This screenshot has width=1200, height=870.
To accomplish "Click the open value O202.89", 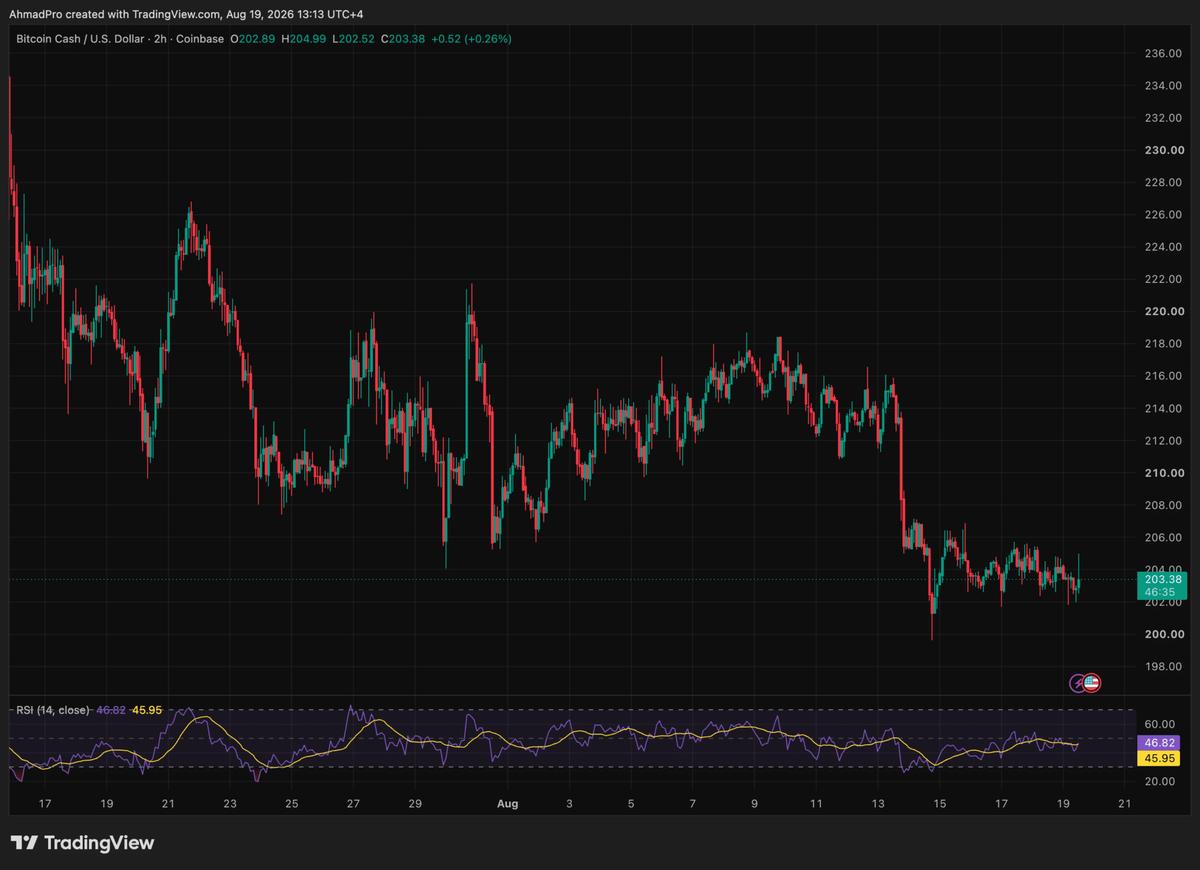I will 254,38.
